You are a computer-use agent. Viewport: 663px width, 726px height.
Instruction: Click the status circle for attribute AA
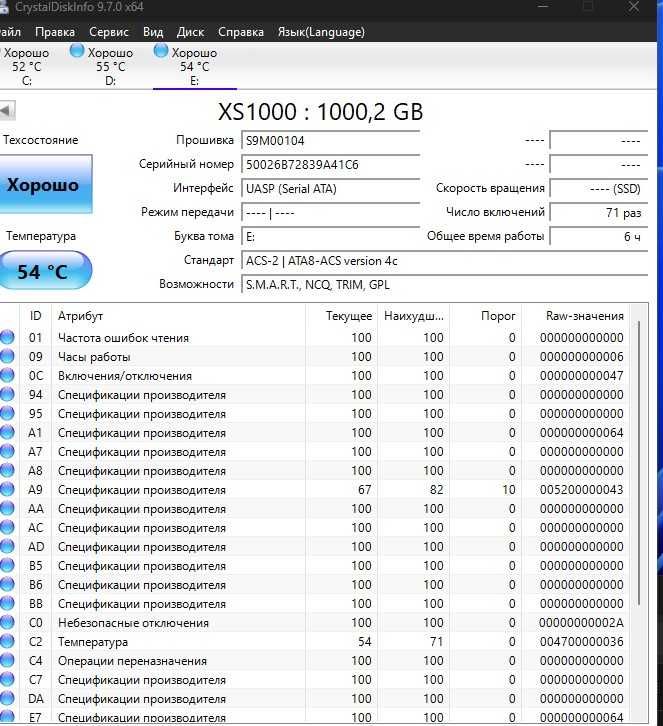click(x=7, y=508)
